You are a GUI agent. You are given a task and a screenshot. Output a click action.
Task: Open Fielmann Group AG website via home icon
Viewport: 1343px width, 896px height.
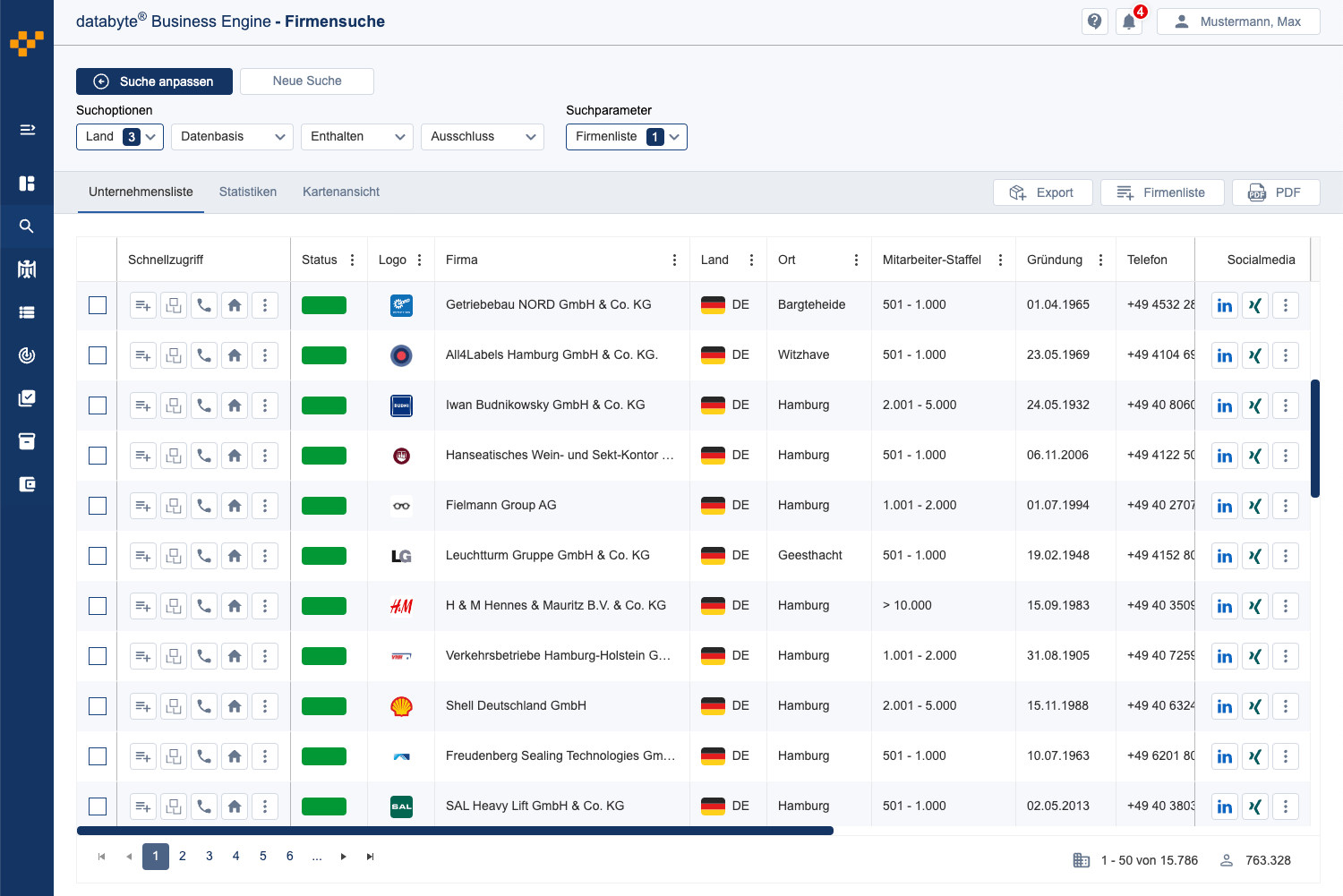235,505
